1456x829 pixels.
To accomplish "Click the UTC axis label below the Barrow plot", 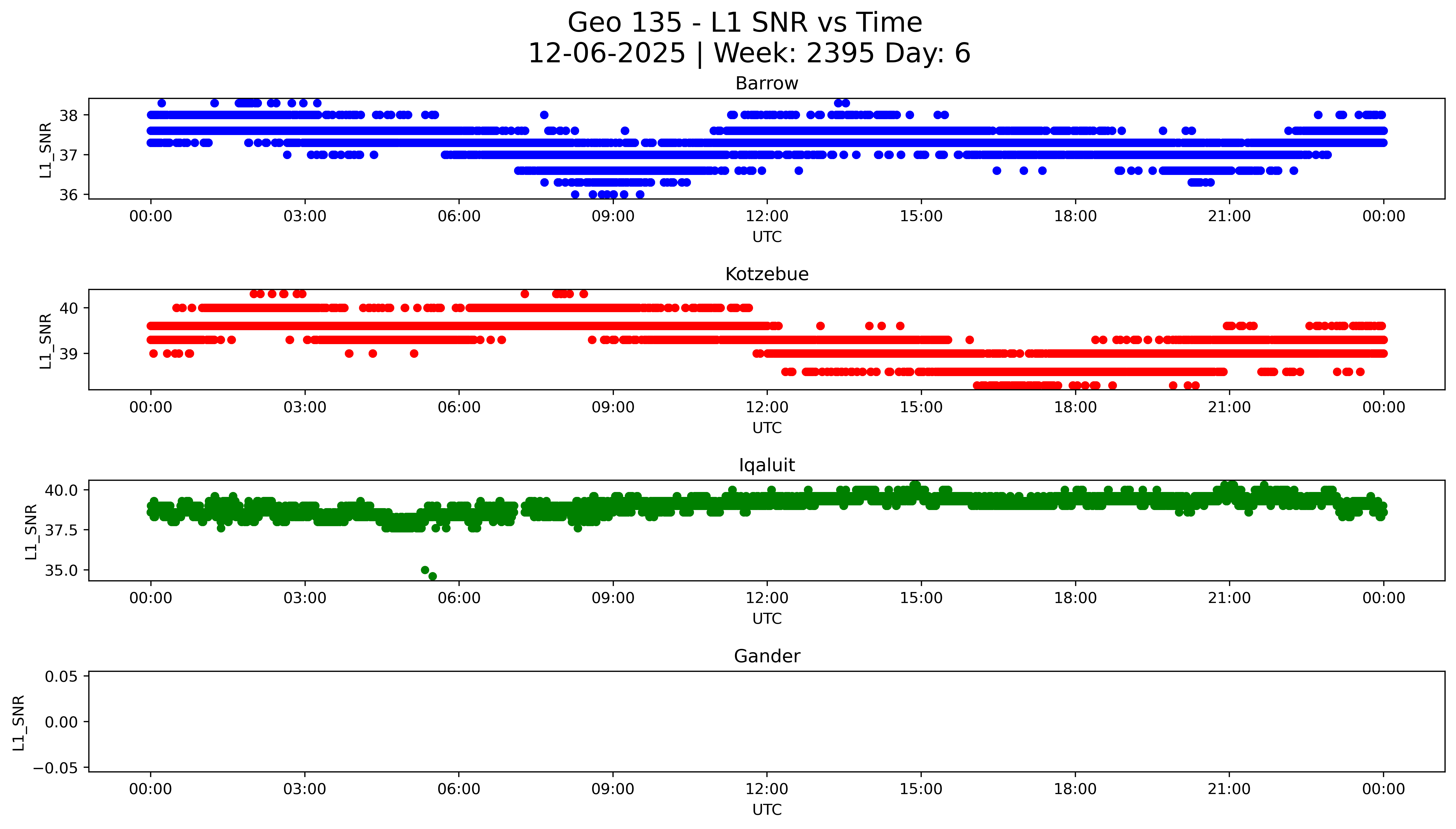I will click(x=766, y=237).
